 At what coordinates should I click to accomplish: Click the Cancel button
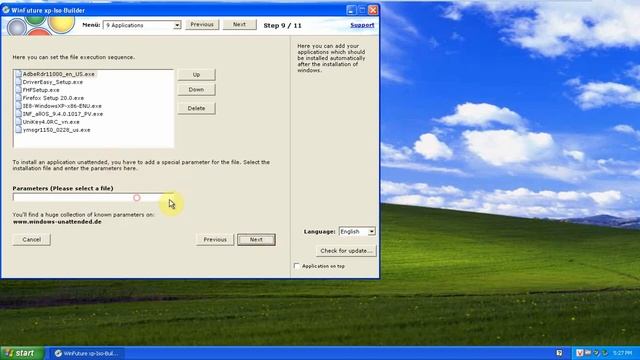(31, 240)
